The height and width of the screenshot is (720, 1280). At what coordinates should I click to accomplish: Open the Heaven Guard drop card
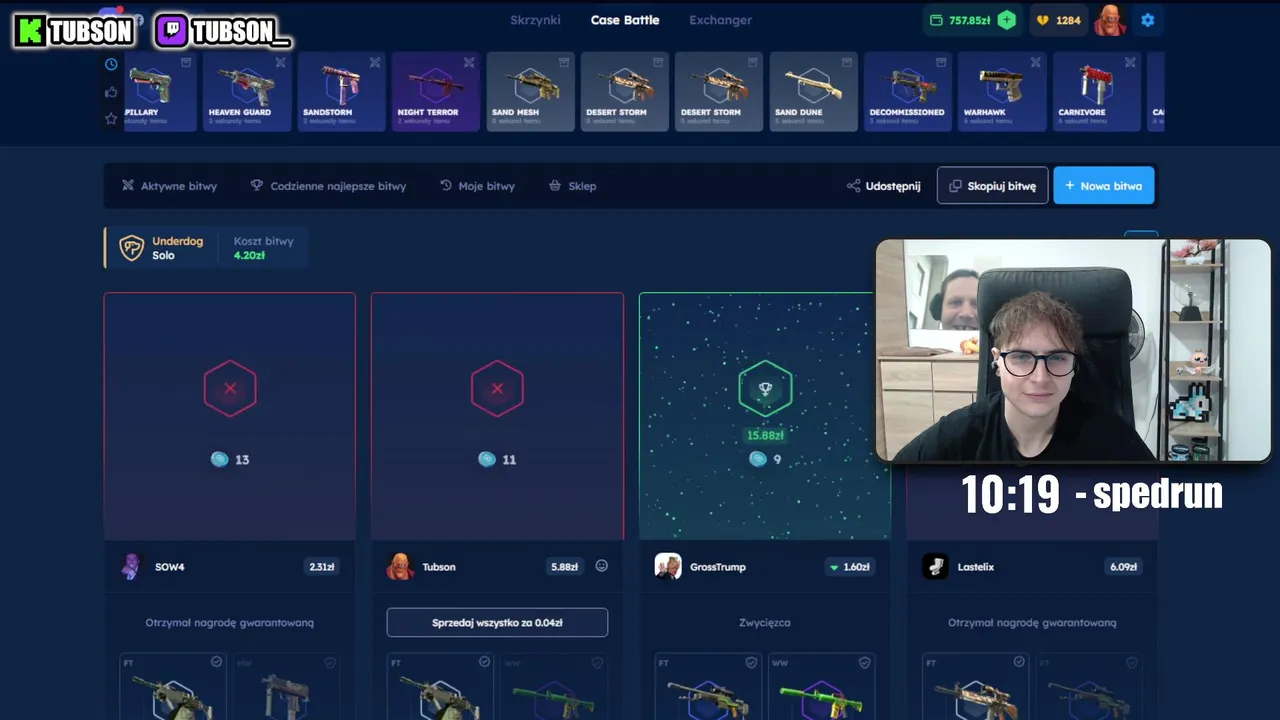click(x=246, y=92)
